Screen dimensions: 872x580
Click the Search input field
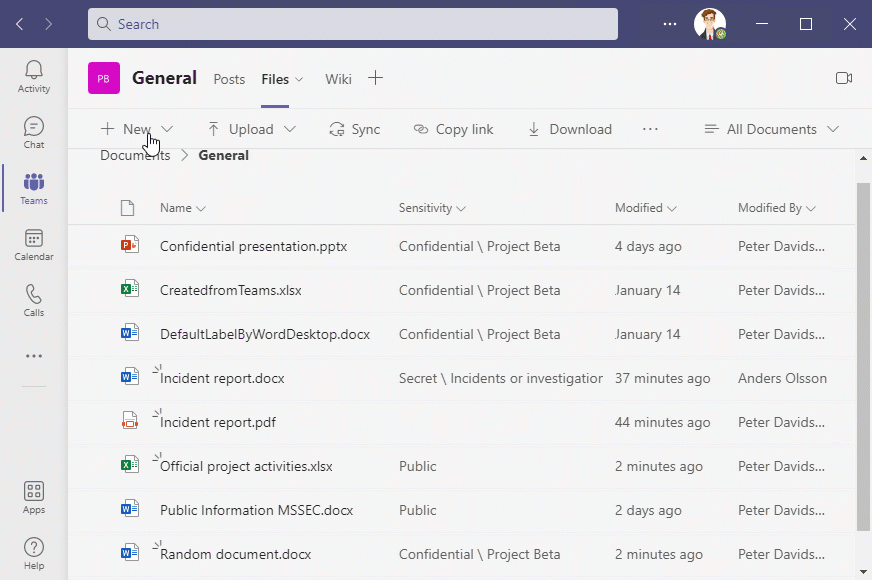coord(352,24)
